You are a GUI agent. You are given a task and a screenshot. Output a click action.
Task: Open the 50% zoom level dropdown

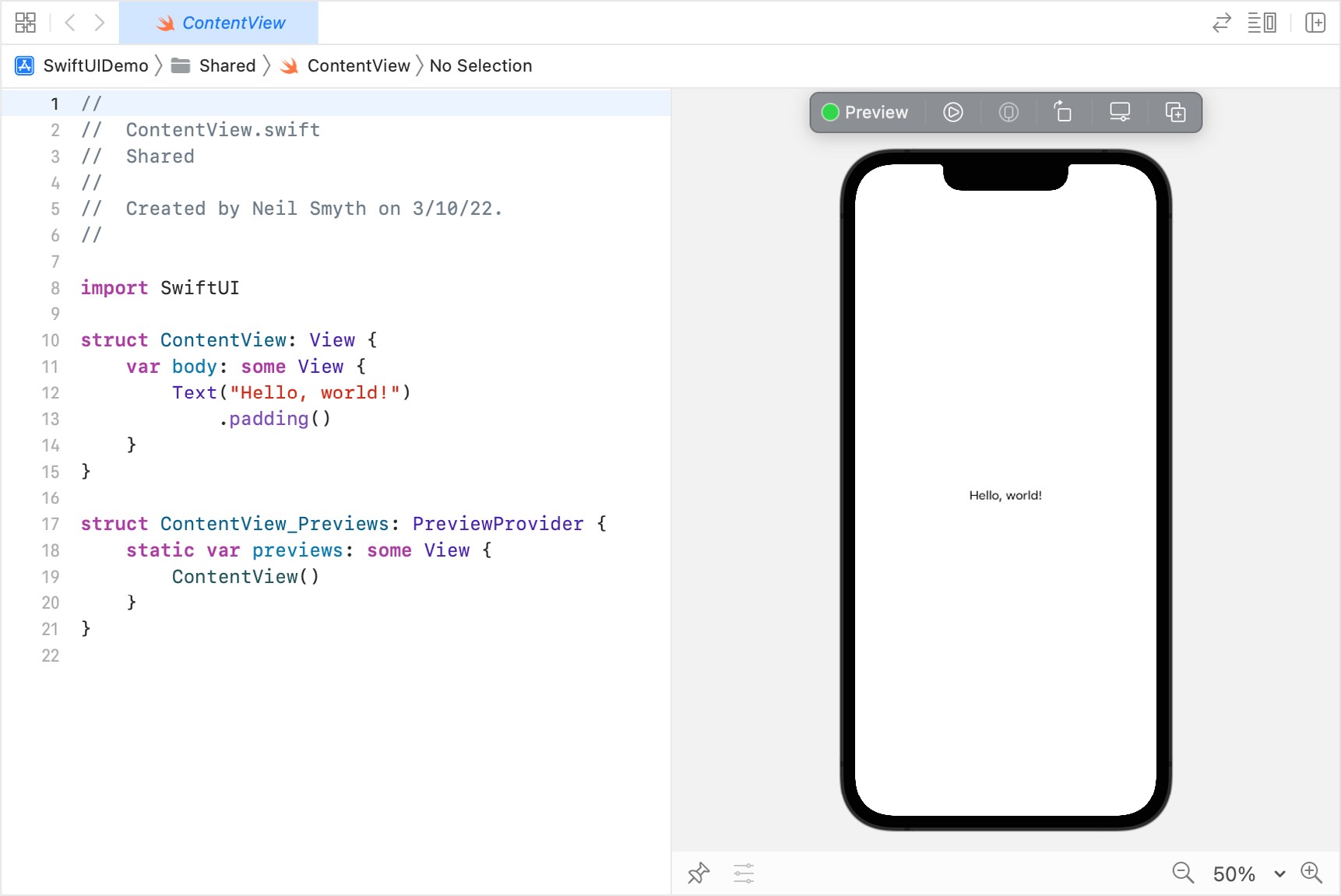coord(1248,874)
